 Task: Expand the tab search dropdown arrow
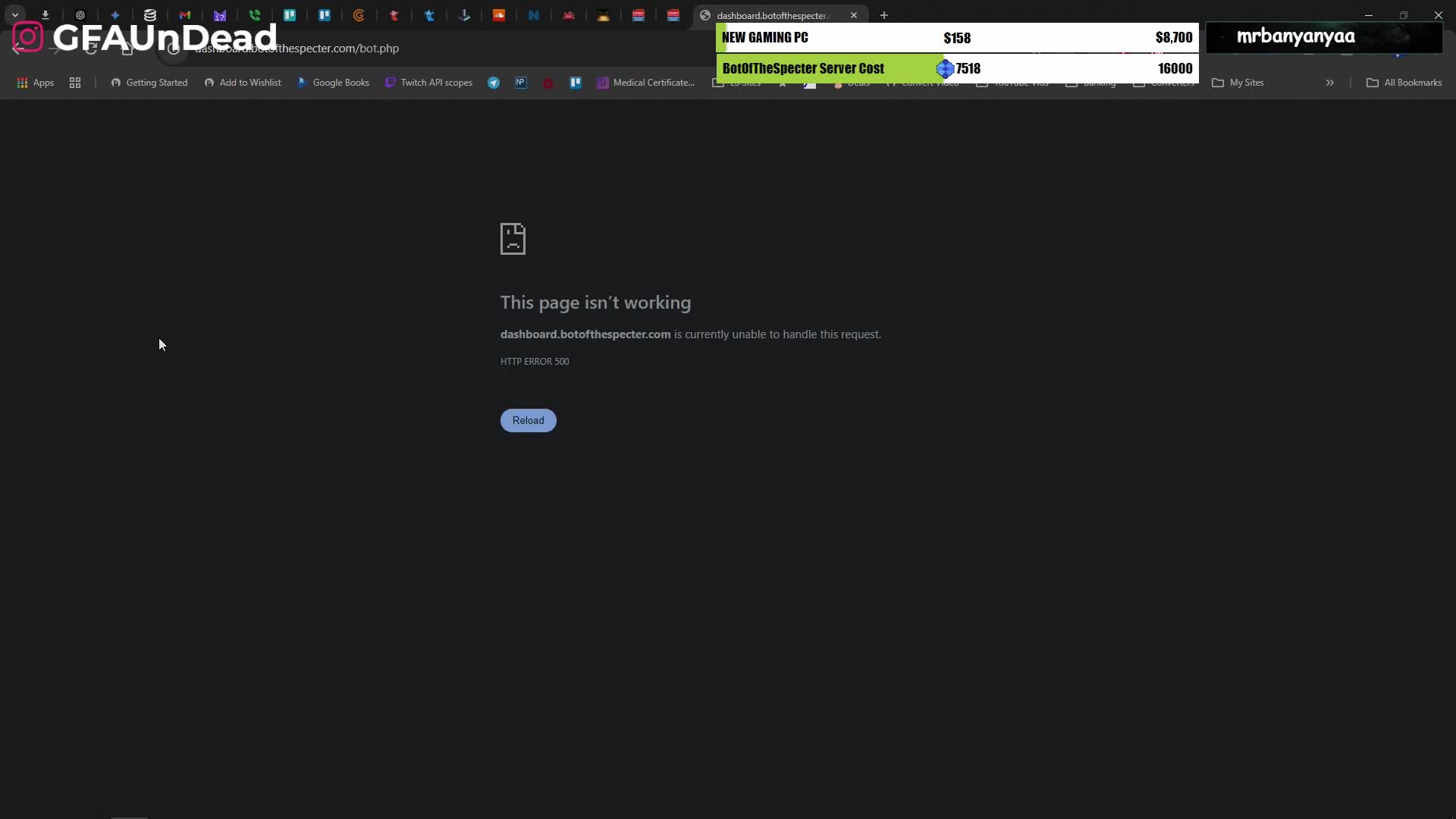click(15, 15)
